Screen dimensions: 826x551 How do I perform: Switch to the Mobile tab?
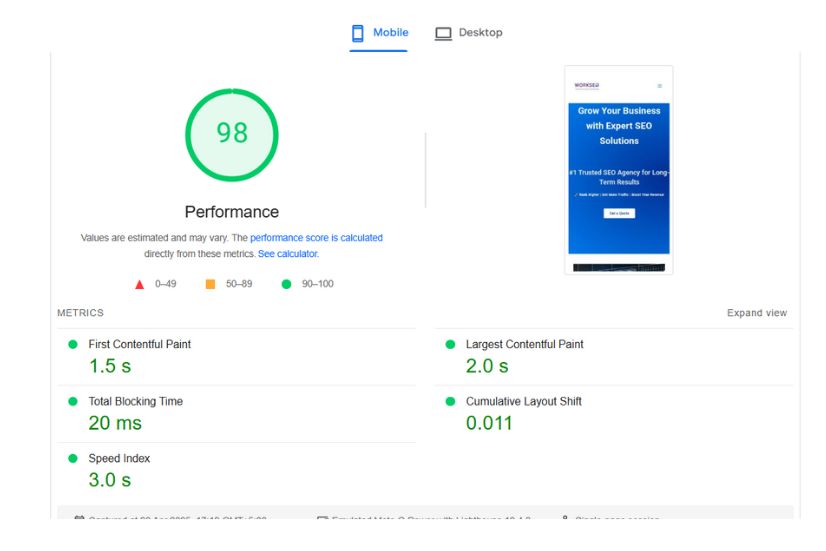click(390, 33)
